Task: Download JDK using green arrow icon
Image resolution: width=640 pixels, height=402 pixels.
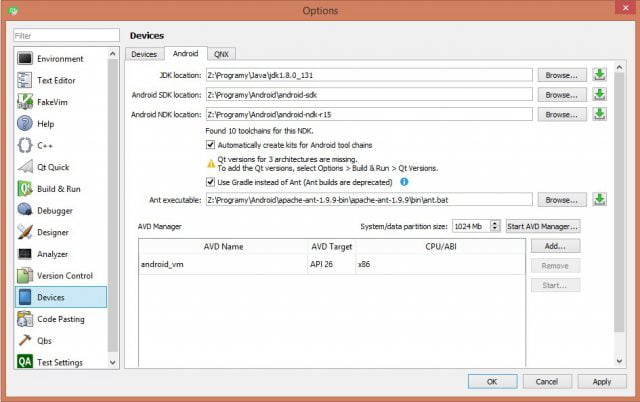Action: 599,75
